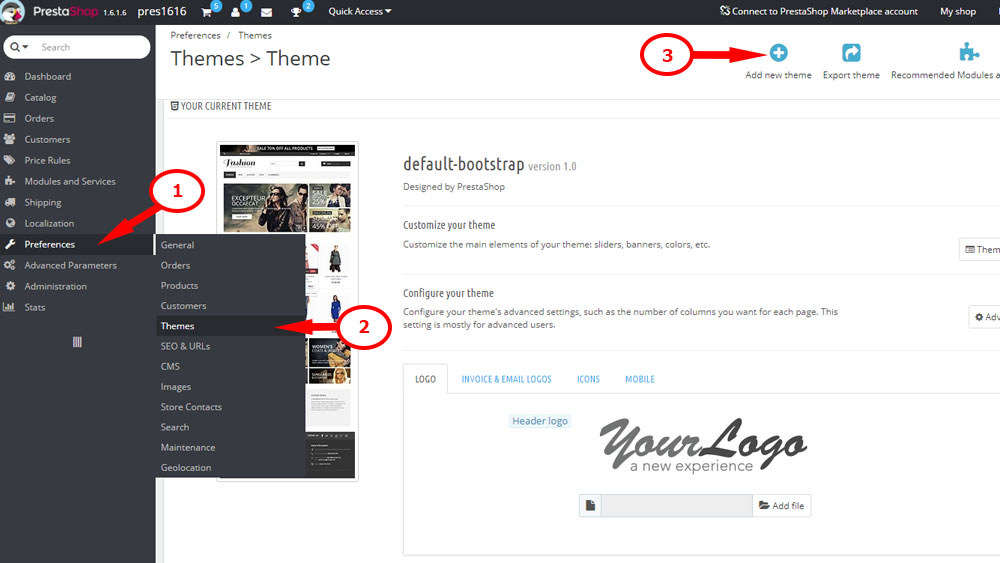Click the file icon beside the upload field
The width and height of the screenshot is (1000, 563).
[591, 506]
